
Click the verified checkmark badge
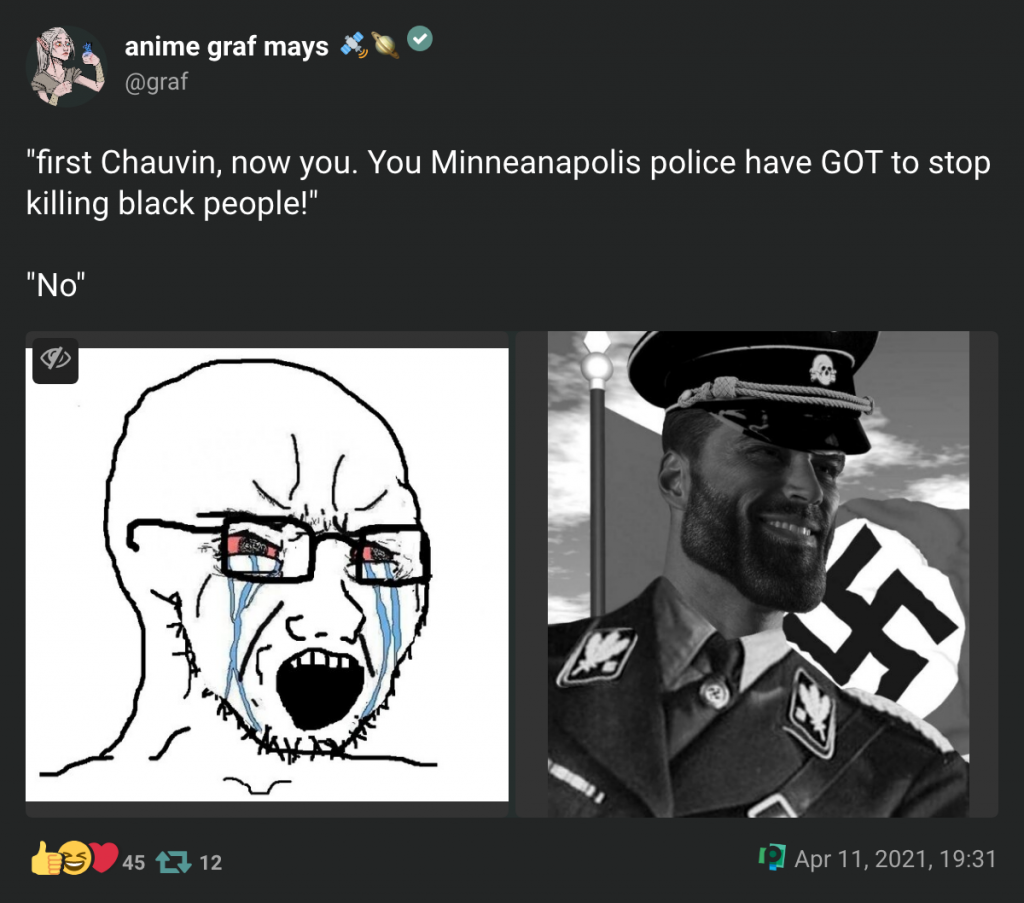[420, 39]
